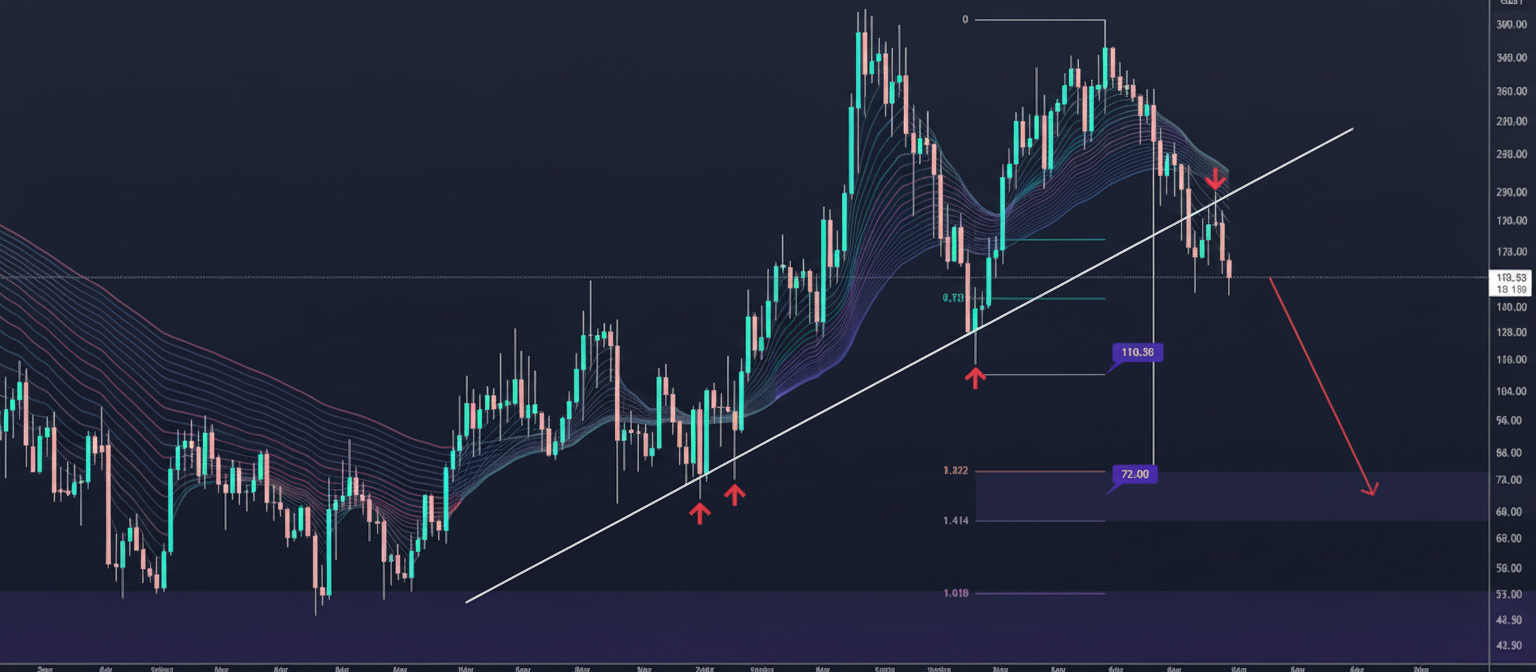Click the red projection arrow's arrowhead
Screen dimensions: 1536x672
pyautogui.click(x=1371, y=489)
